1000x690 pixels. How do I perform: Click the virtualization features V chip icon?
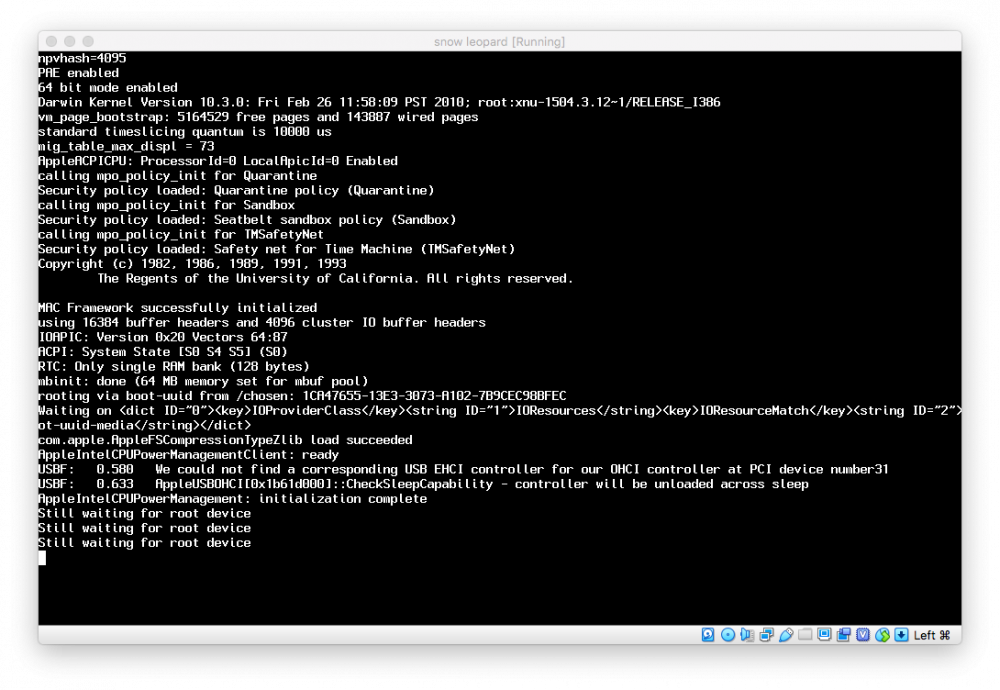coord(863,635)
